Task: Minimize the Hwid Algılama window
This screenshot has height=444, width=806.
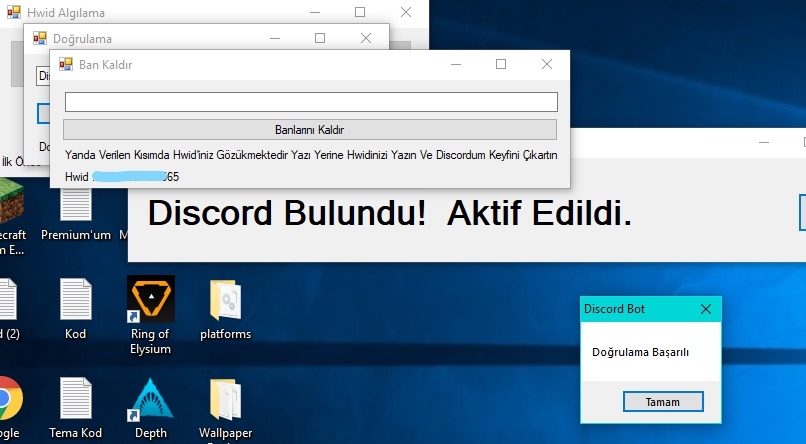Action: [x=315, y=12]
